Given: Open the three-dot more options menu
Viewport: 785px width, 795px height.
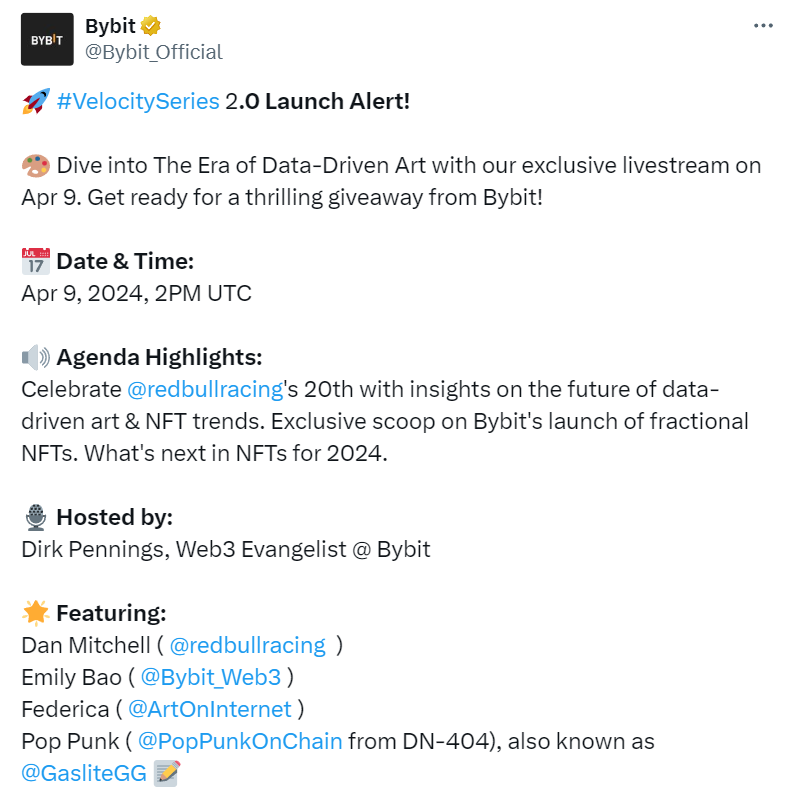Looking at the screenshot, I should tap(763, 26).
